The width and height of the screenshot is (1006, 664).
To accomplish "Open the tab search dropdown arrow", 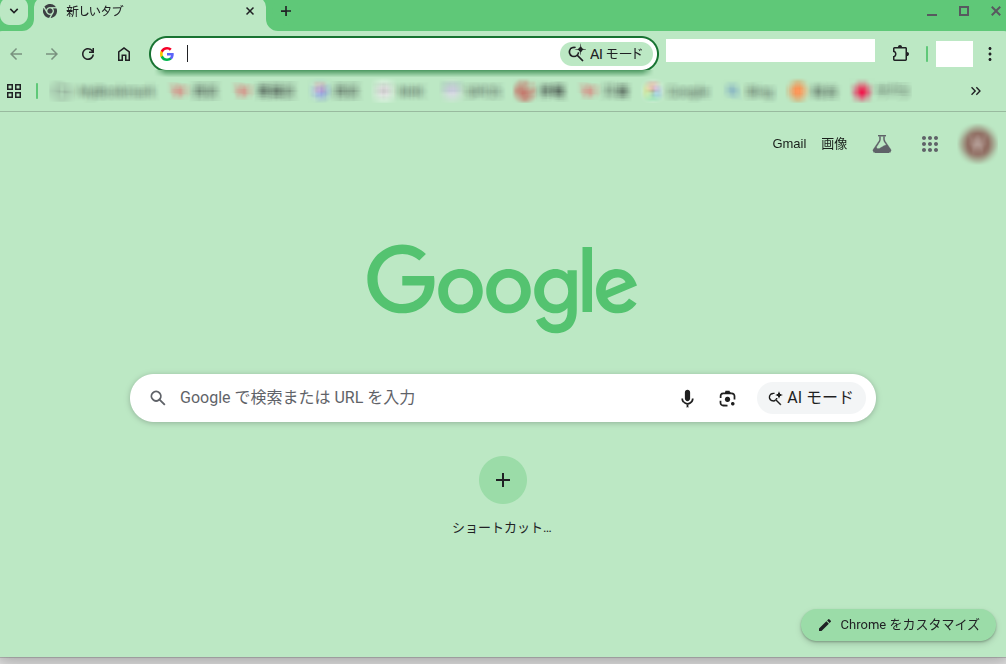I will point(14,11).
